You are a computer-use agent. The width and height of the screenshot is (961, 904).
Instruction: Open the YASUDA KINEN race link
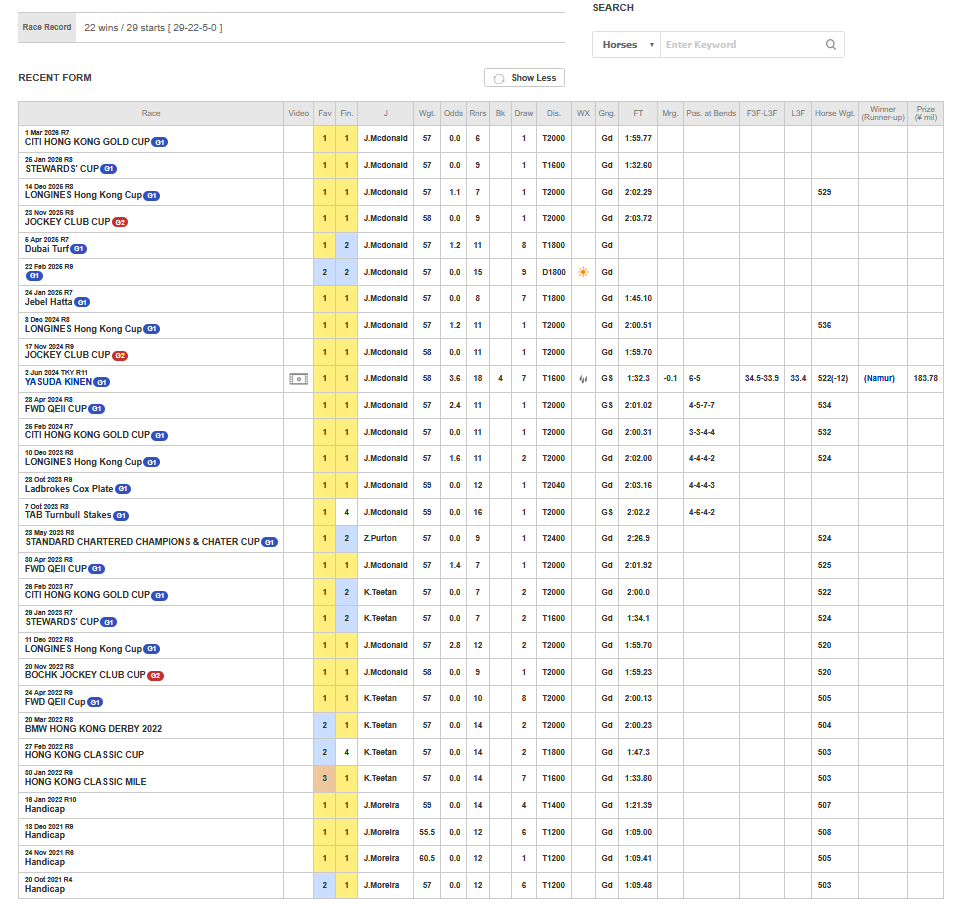tap(58, 382)
